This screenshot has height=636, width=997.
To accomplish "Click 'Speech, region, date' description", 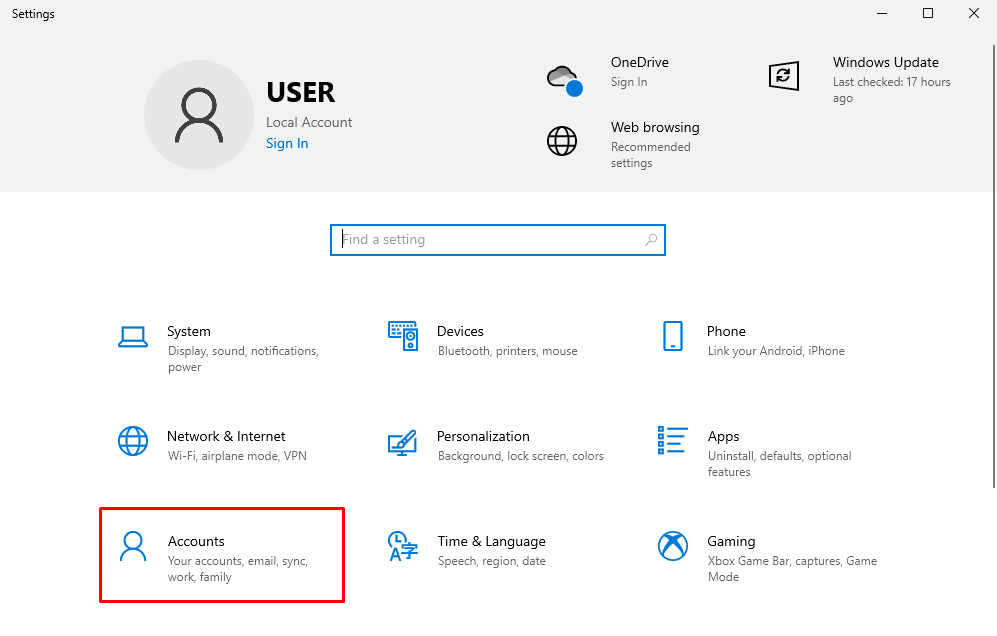I will click(492, 561).
